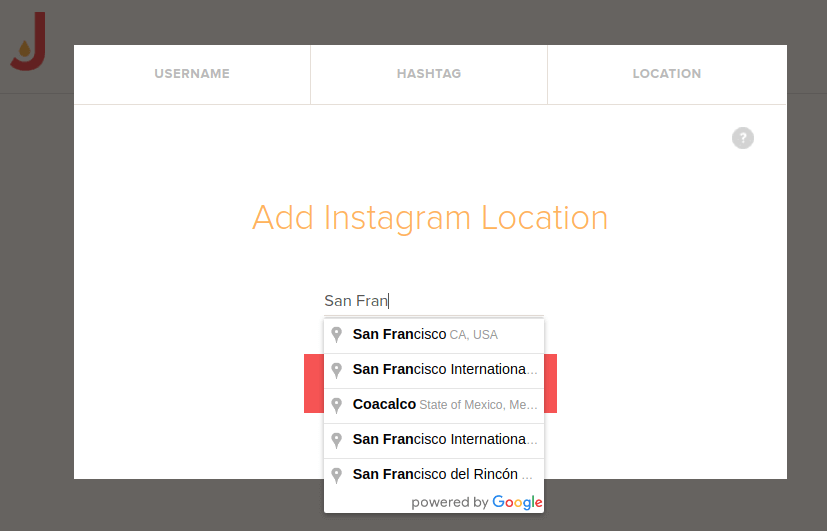Click the question mark help icon
827x531 pixels.
point(743,138)
